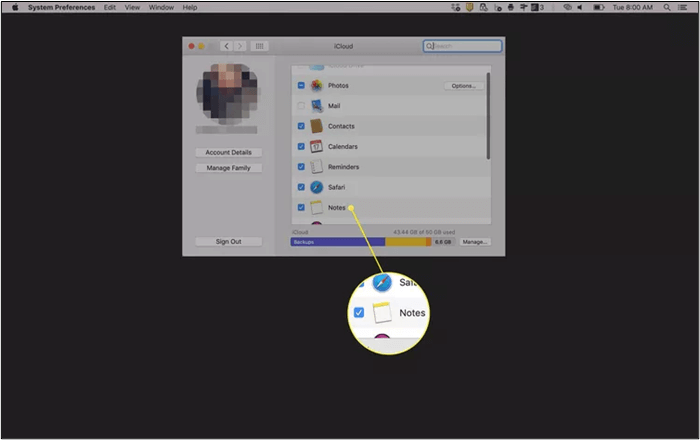Click the iCloud services list scrollbar
This screenshot has width=700, height=440.
488,116
